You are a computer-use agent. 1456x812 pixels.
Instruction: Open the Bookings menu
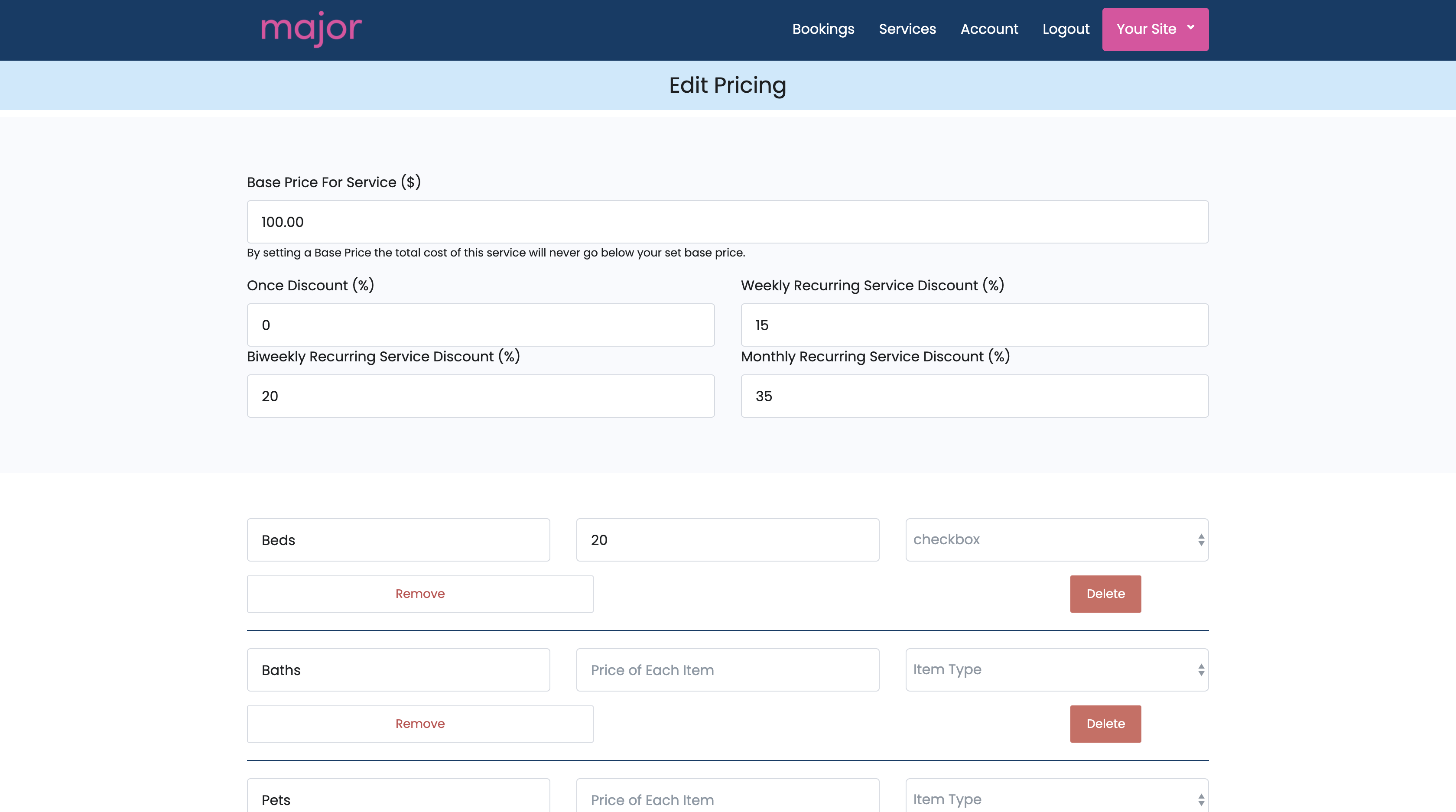pos(823,29)
